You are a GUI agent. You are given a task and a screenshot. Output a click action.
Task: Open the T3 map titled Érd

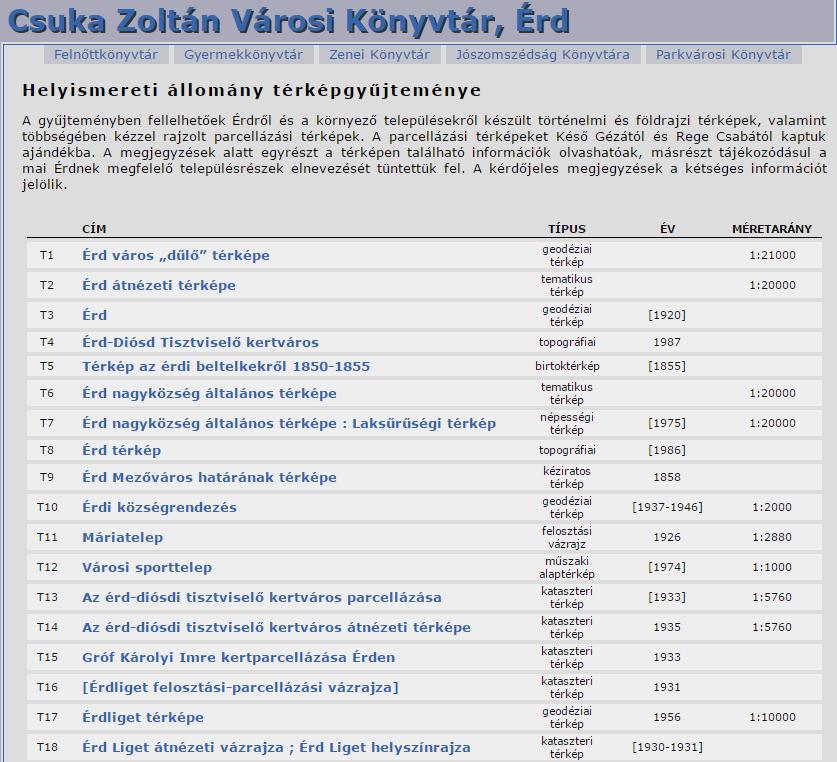(94, 315)
